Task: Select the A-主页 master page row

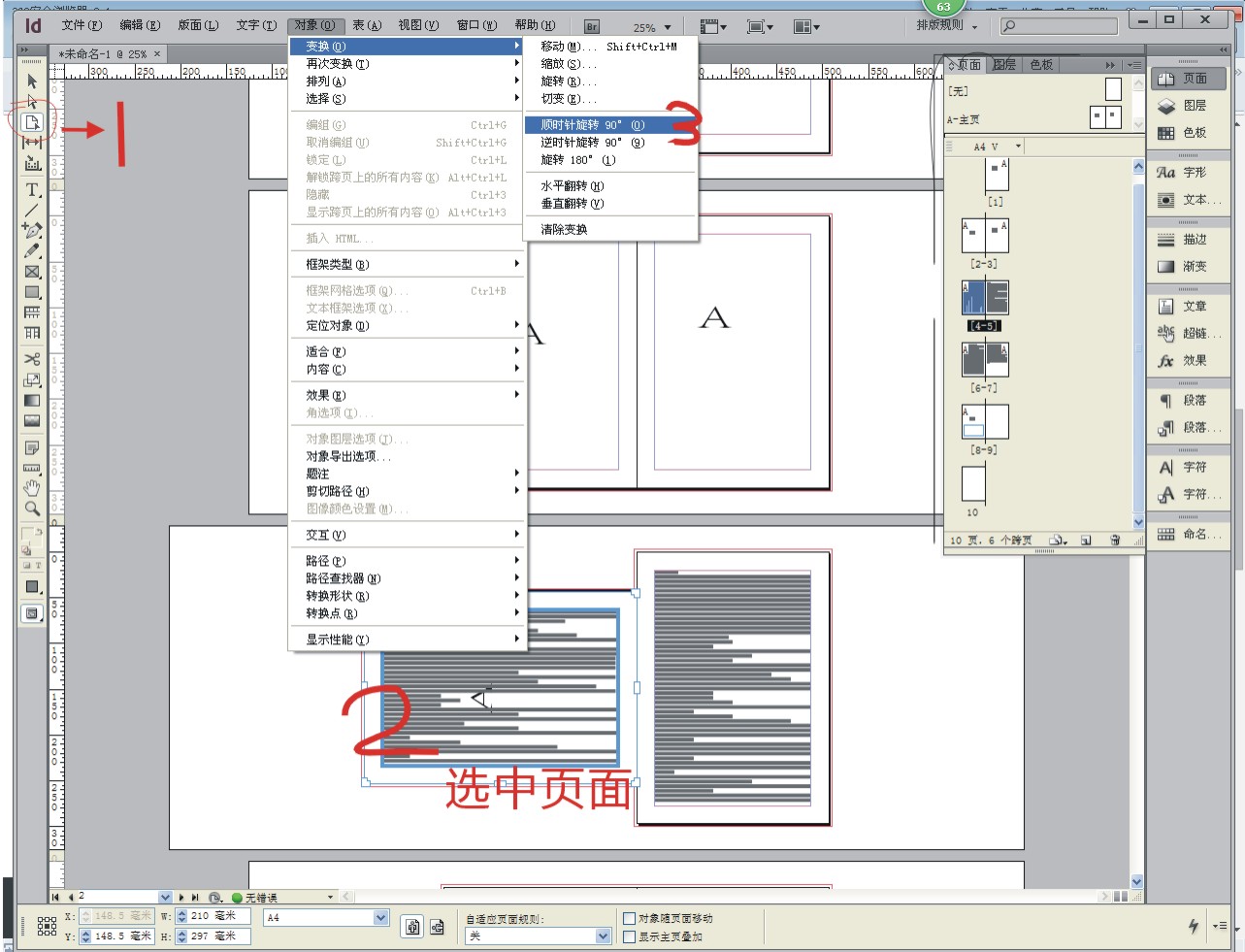Action: tap(1035, 118)
